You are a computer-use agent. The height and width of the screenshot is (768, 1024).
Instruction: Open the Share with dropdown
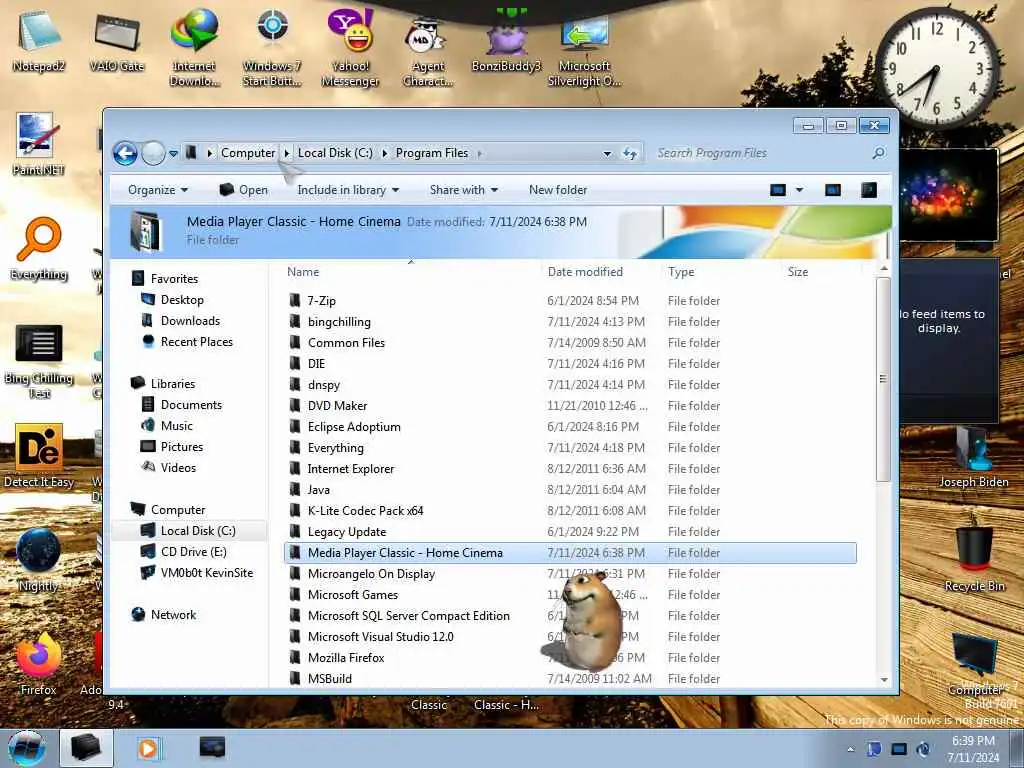tap(464, 190)
